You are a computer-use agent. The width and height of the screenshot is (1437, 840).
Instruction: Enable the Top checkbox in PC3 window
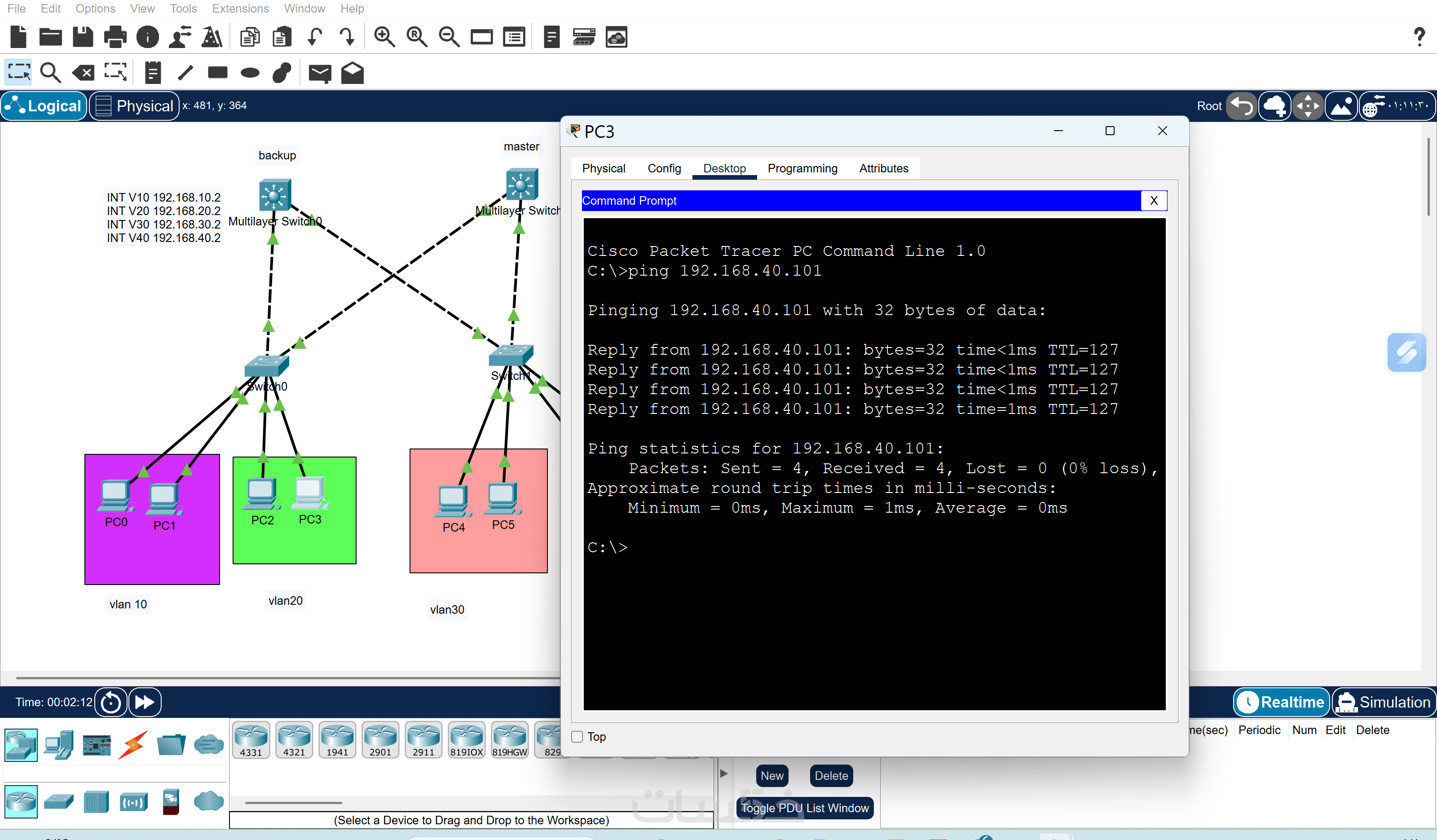click(577, 737)
